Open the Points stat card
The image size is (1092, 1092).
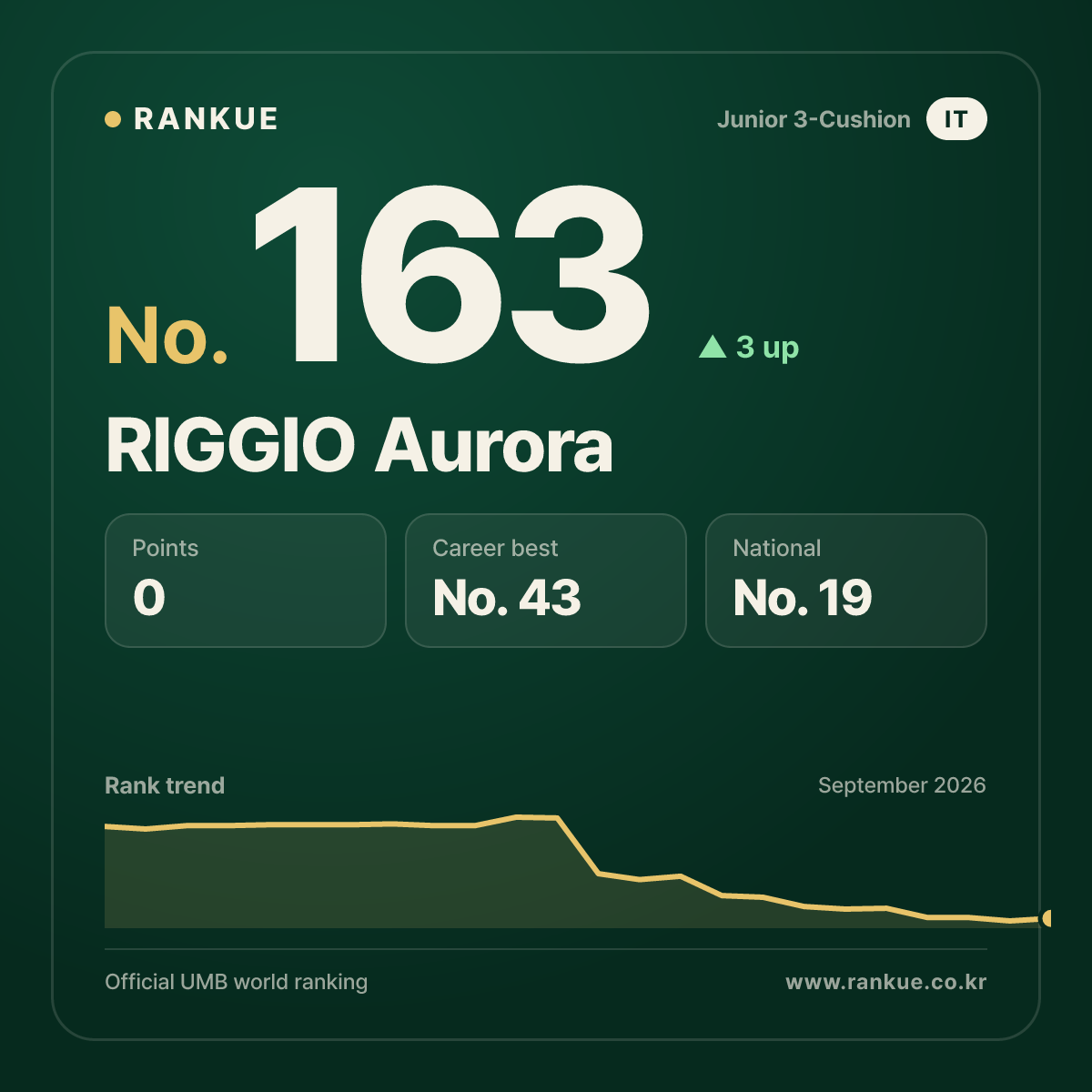coord(246,581)
